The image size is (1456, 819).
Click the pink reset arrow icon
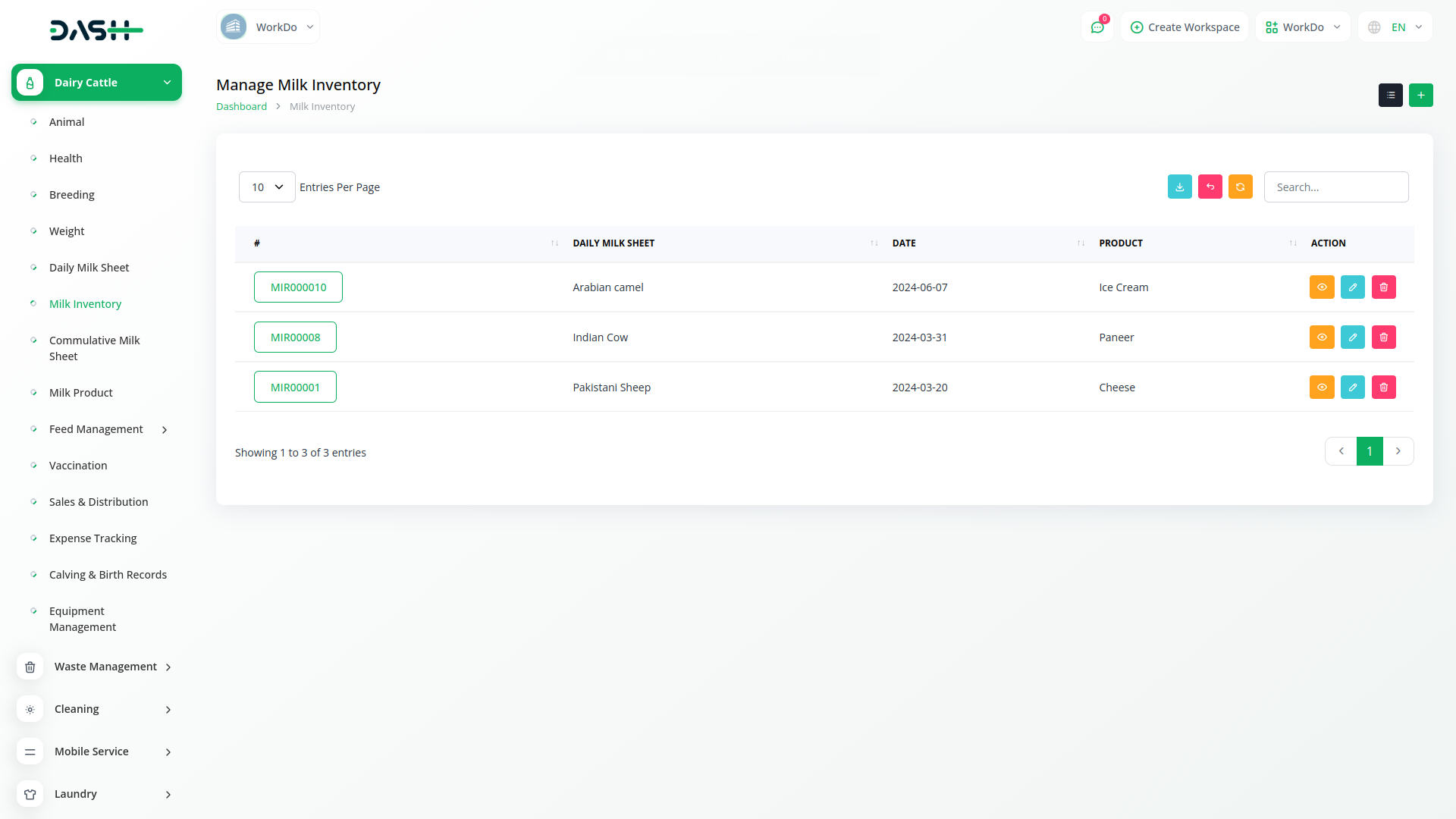(1210, 187)
